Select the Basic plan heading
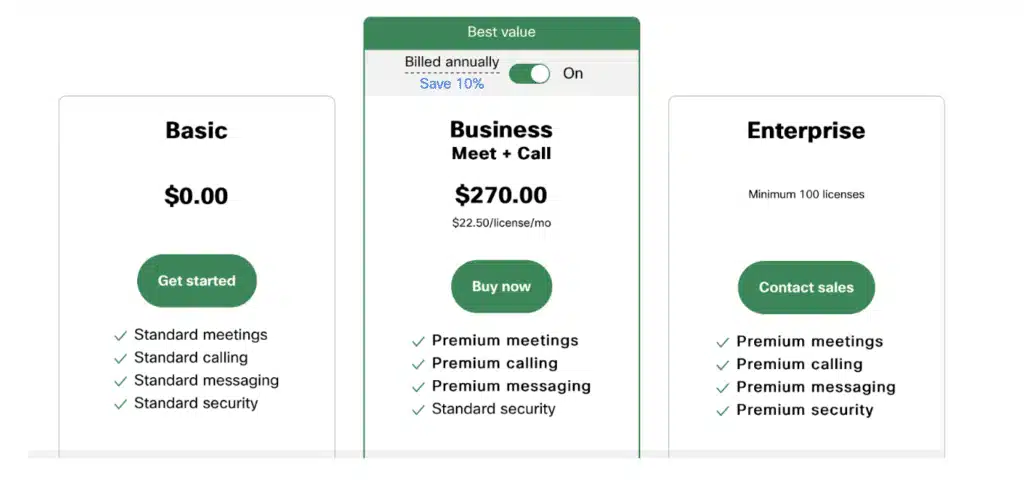Image resolution: width=1024 pixels, height=483 pixels. [x=196, y=130]
